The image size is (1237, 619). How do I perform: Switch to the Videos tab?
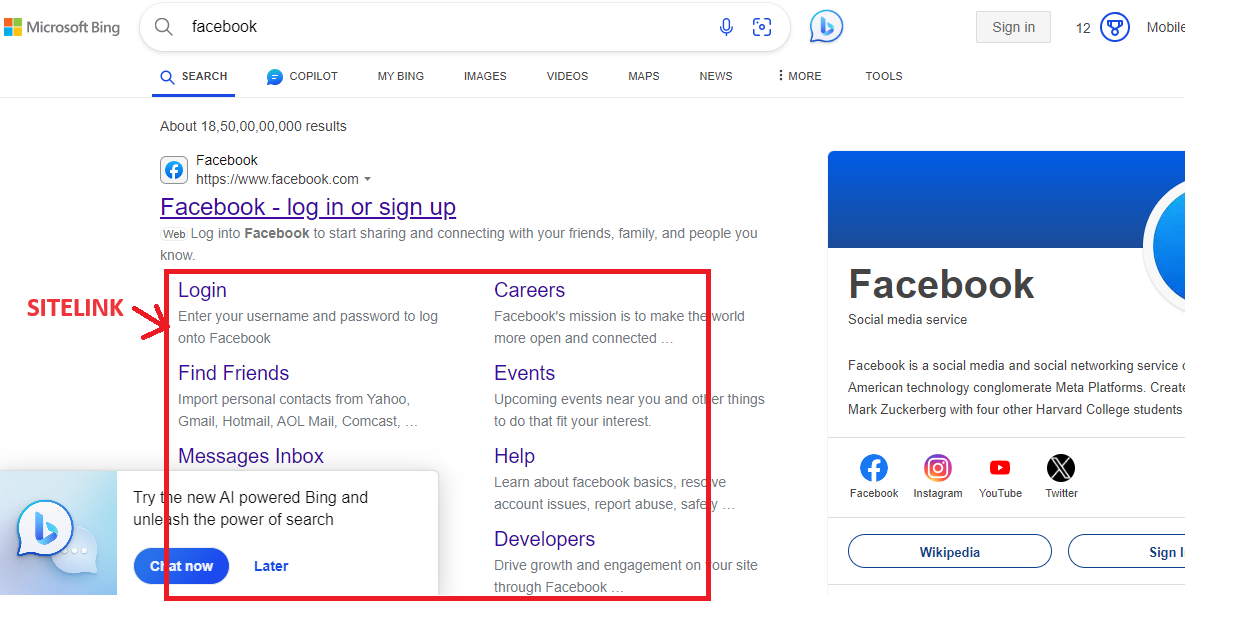click(x=567, y=76)
